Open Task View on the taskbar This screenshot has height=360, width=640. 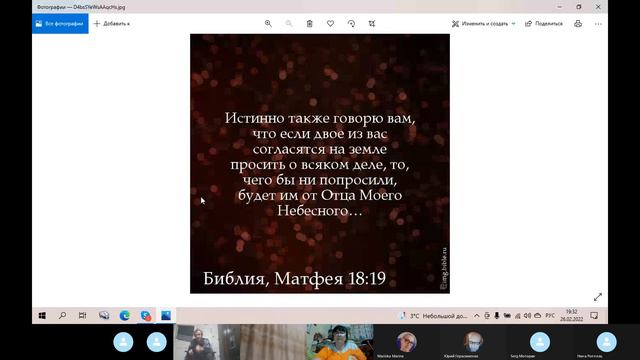82,316
